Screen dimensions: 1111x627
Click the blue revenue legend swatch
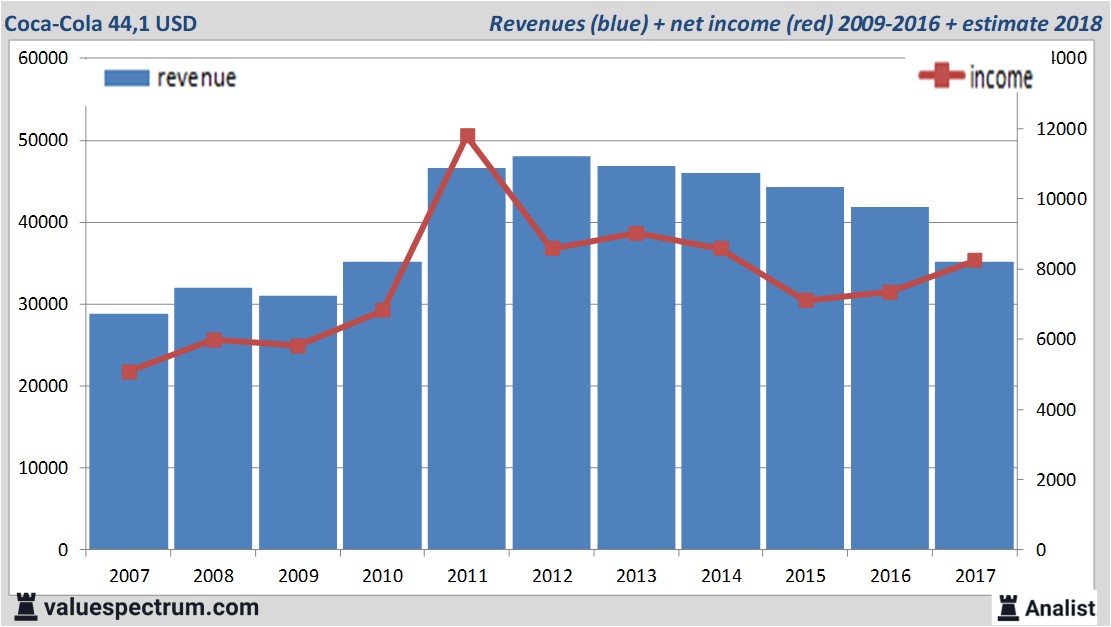(126, 78)
